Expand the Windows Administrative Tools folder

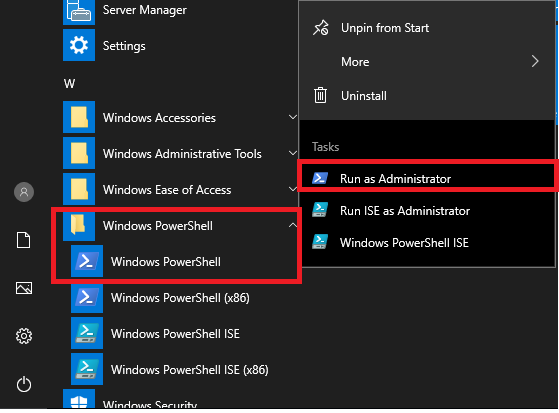pos(180,153)
